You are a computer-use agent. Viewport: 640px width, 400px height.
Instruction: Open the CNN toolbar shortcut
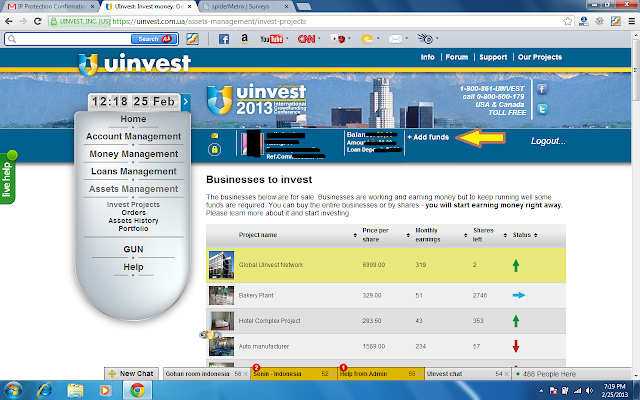tap(306, 39)
